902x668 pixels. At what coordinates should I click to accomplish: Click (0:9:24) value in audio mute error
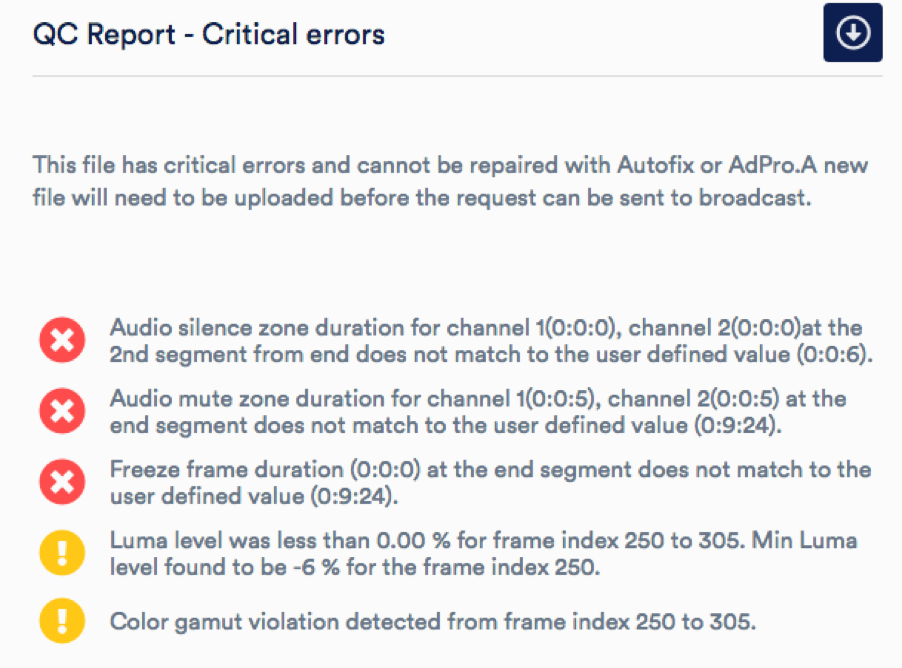(x=735, y=425)
